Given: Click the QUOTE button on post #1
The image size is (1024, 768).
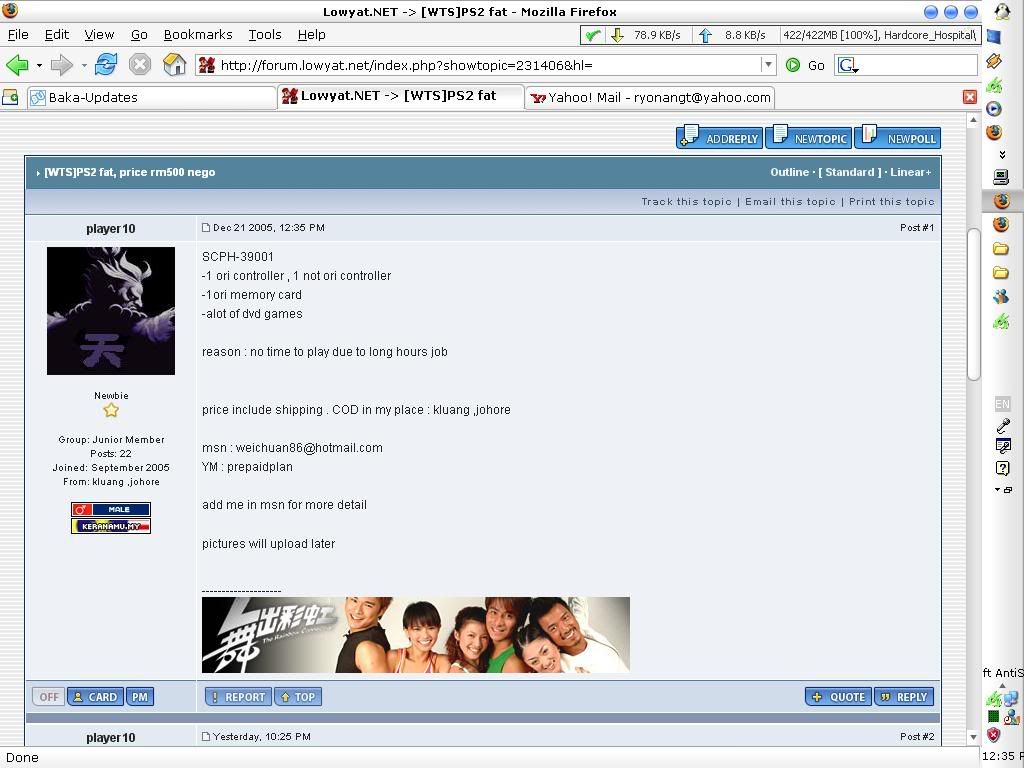Looking at the screenshot, I should 838,697.
